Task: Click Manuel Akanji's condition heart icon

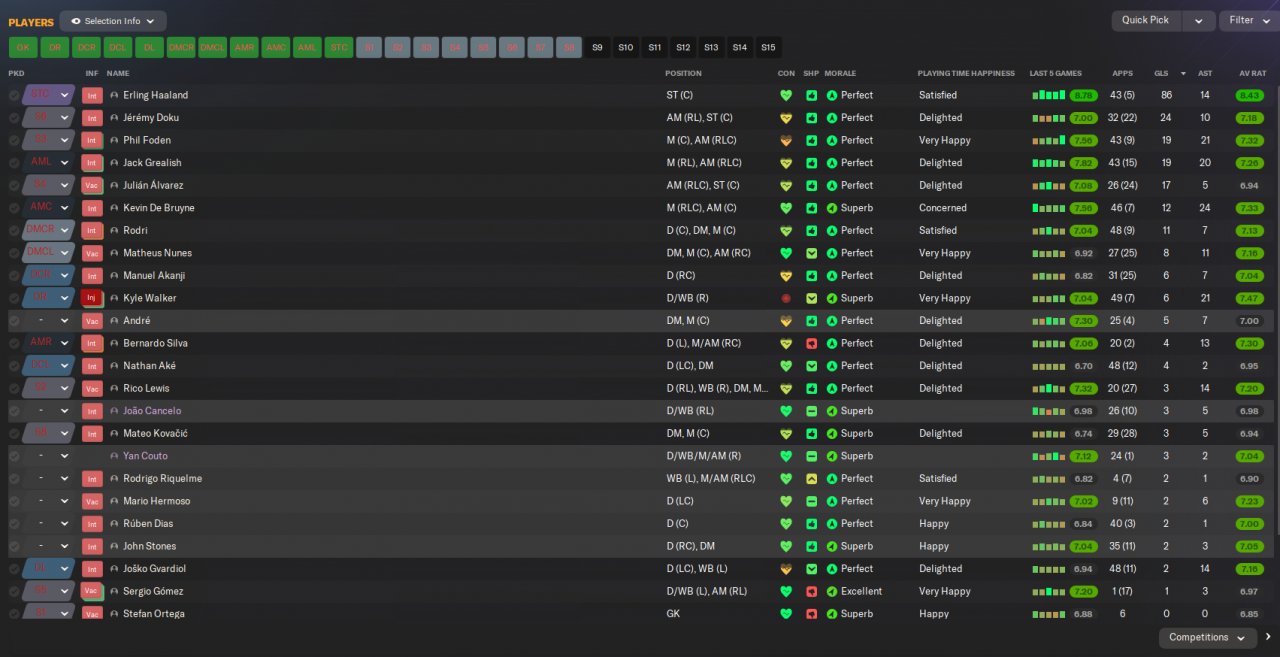Action: [x=786, y=275]
